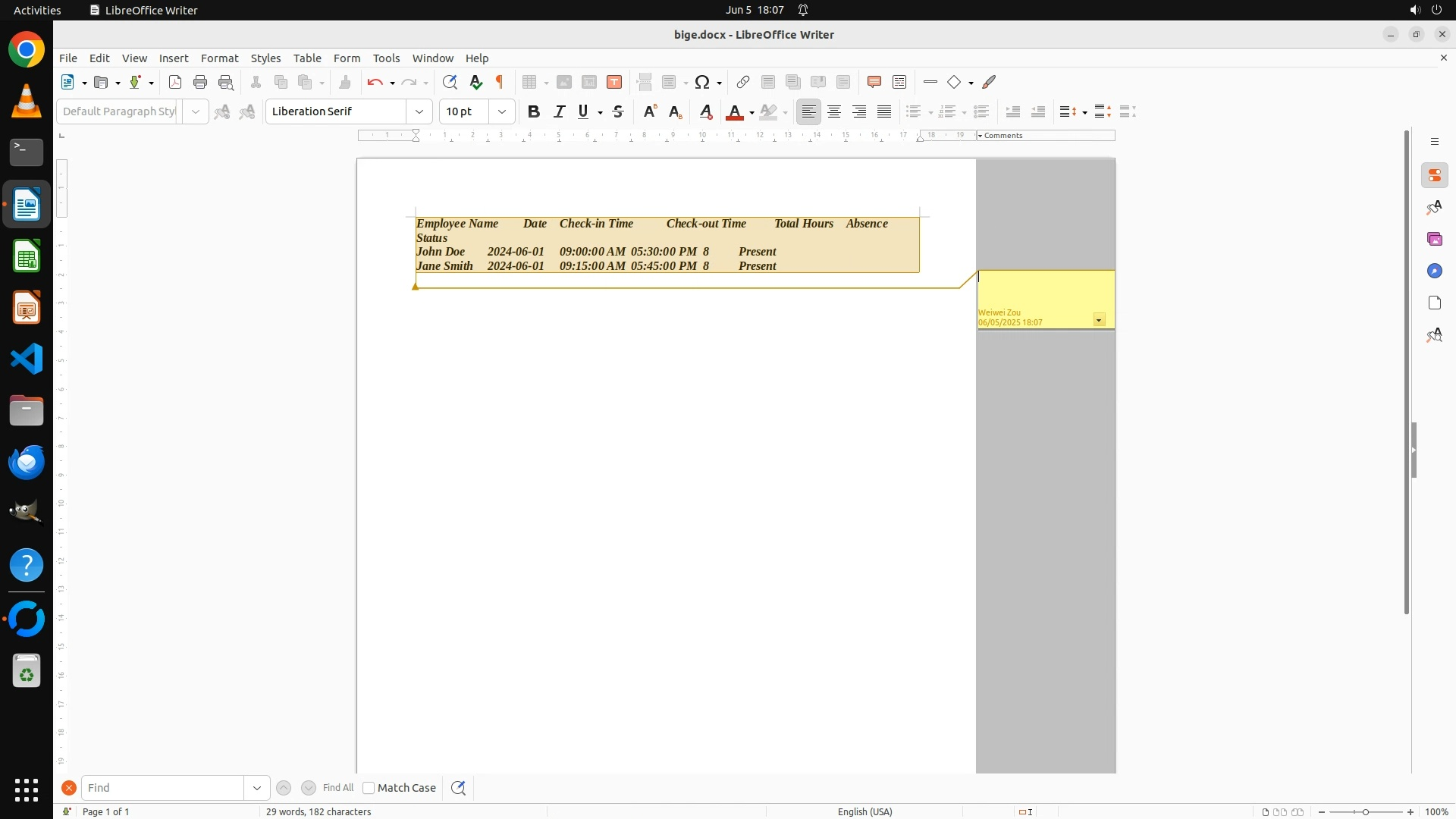Viewport: 1456px width, 819px height.
Task: Open the Format menu
Action: point(219,58)
